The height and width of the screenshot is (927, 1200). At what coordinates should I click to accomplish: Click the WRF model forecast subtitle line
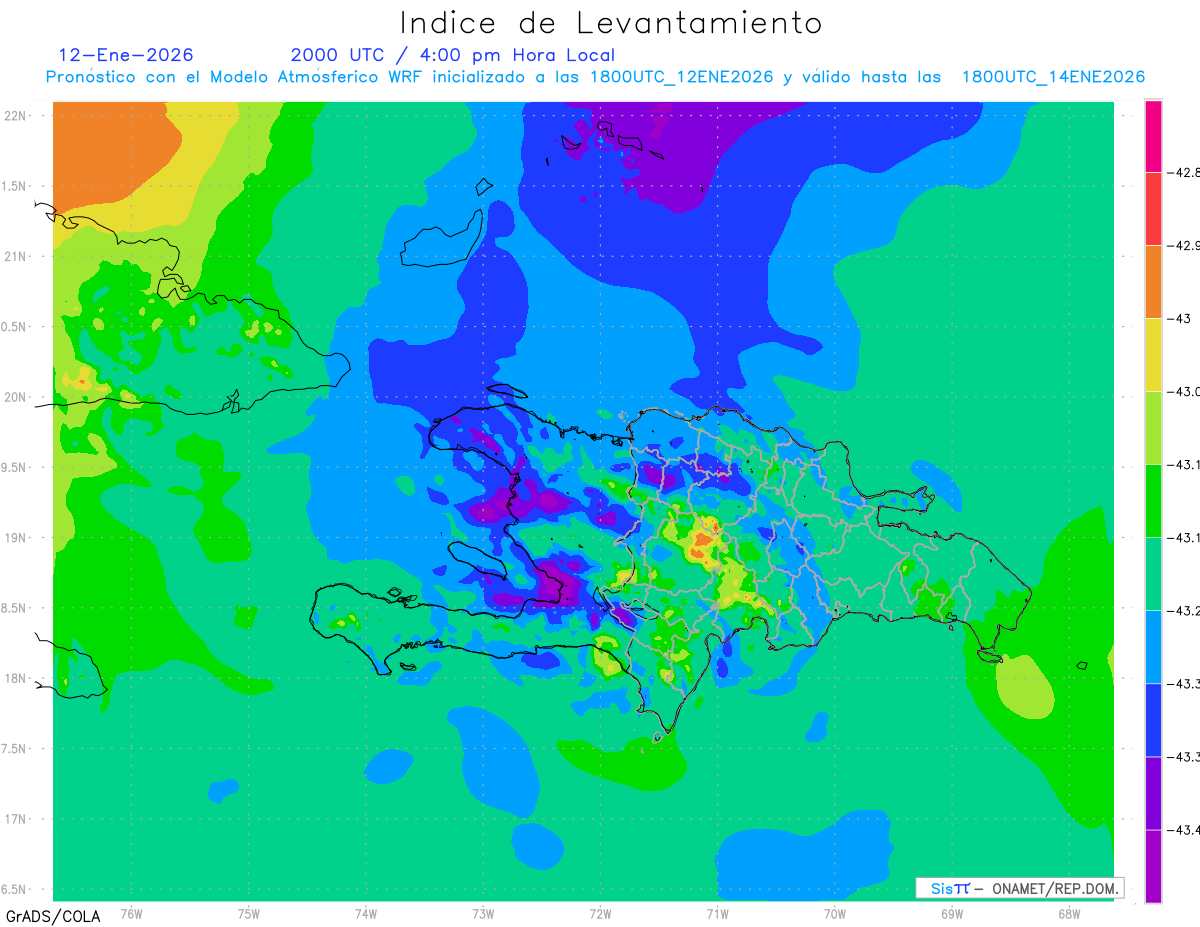pyautogui.click(x=595, y=77)
